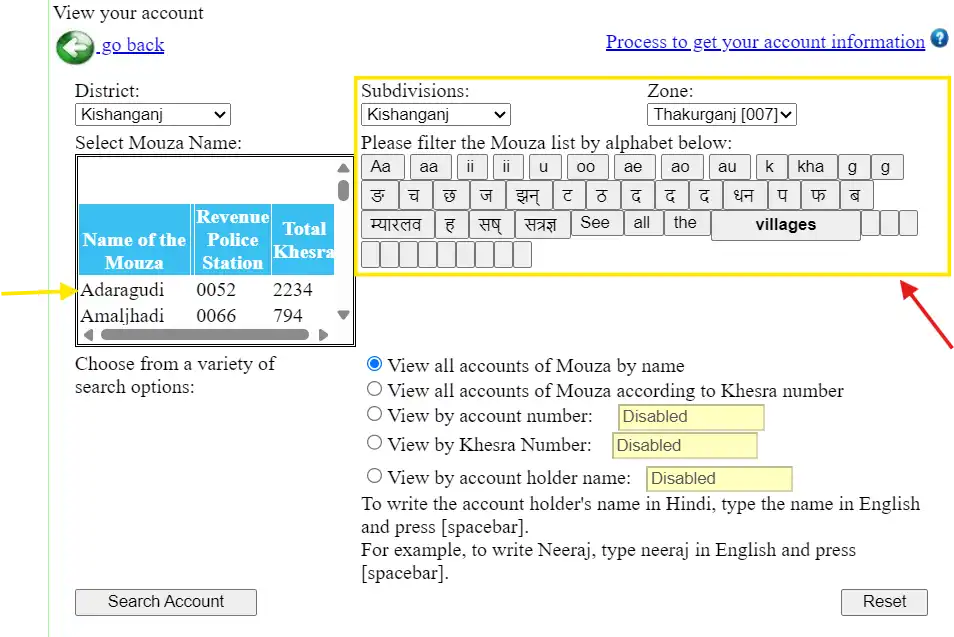Click the Search Account button
The height and width of the screenshot is (637, 954).
(165, 602)
